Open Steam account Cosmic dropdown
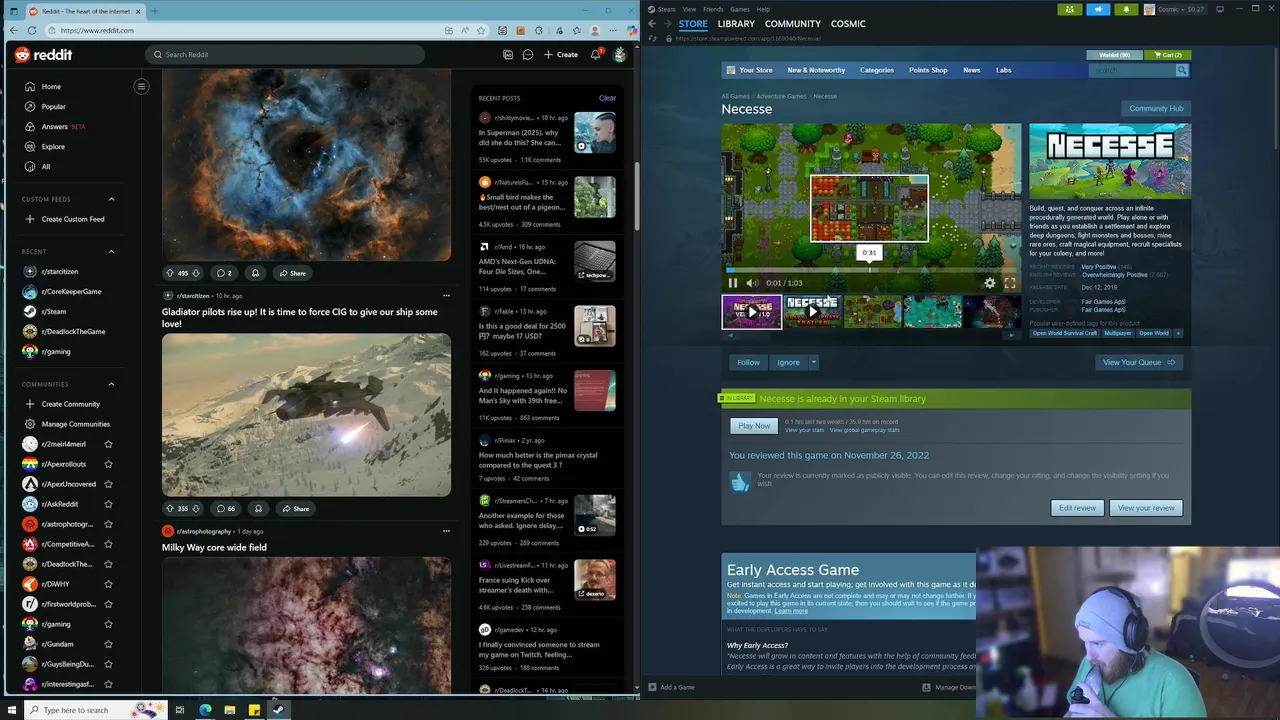This screenshot has width=1280, height=720. tap(1175, 9)
